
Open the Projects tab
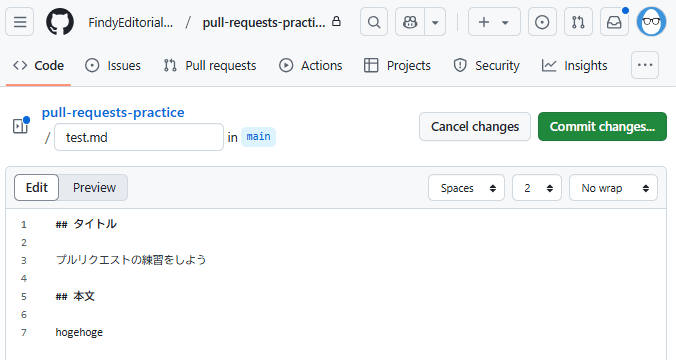point(397,66)
